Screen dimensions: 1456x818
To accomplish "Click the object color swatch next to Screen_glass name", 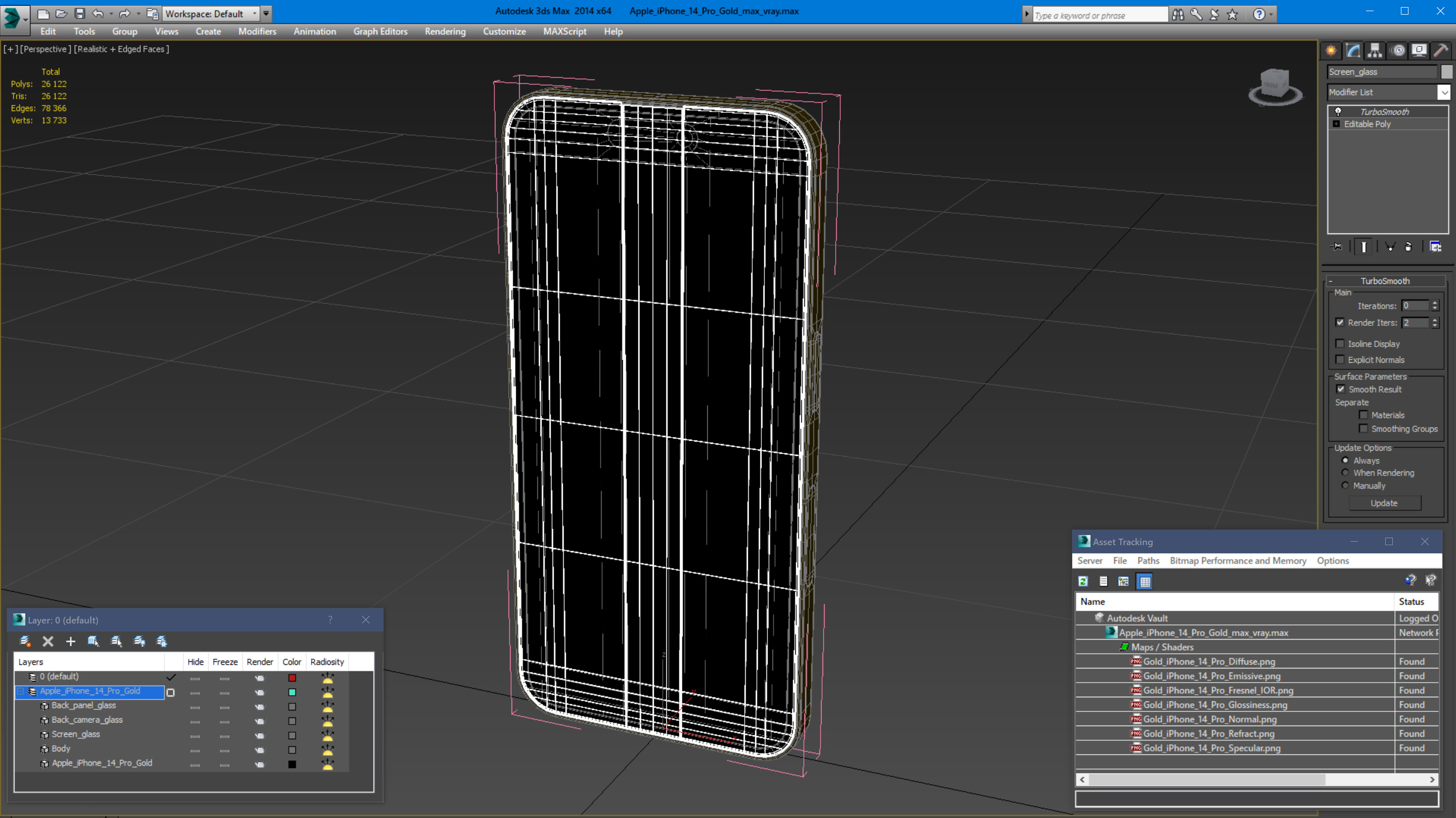I will [x=1446, y=72].
